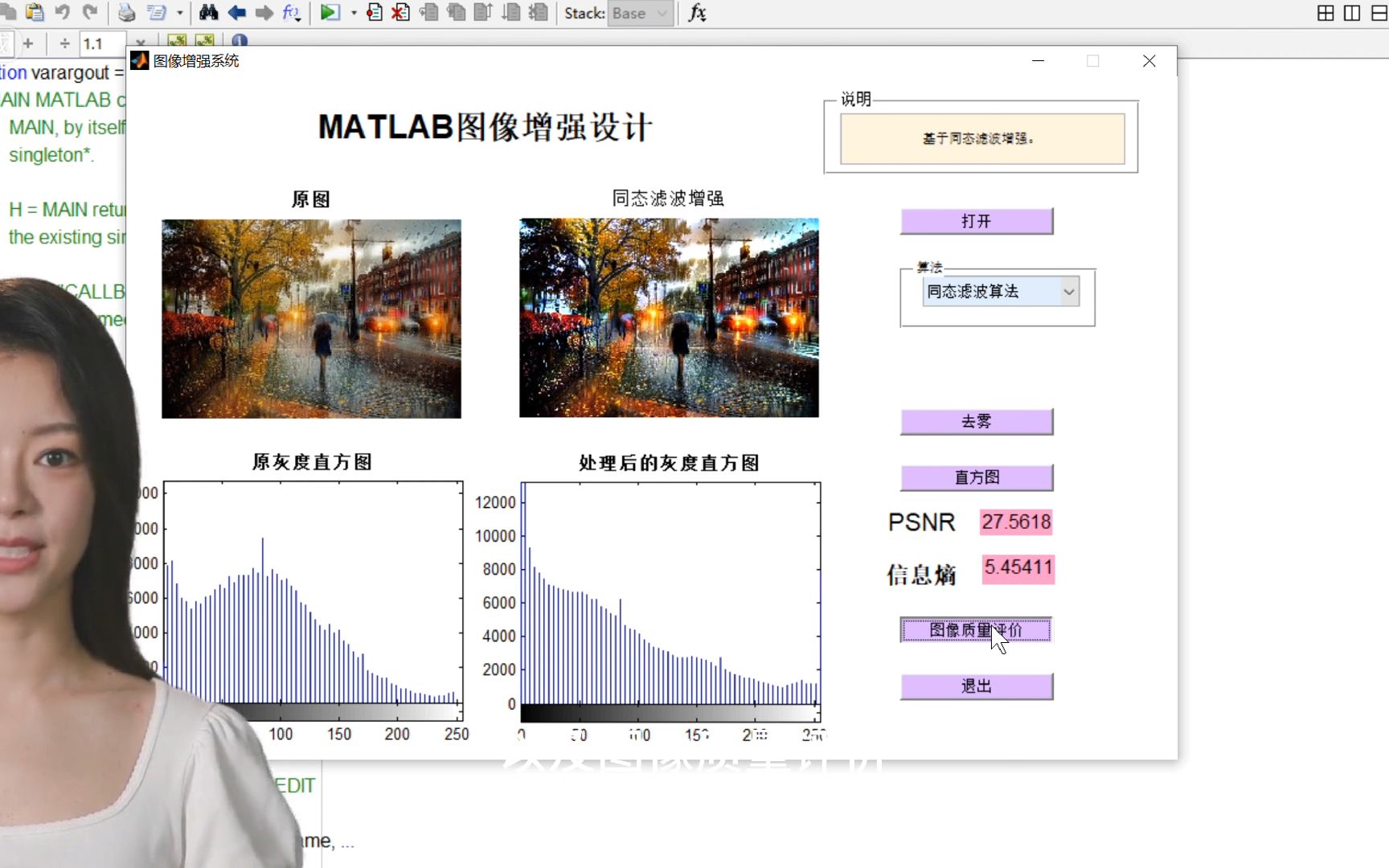Click the 打开 button to open an image
This screenshot has height=868, width=1389.
tap(976, 221)
